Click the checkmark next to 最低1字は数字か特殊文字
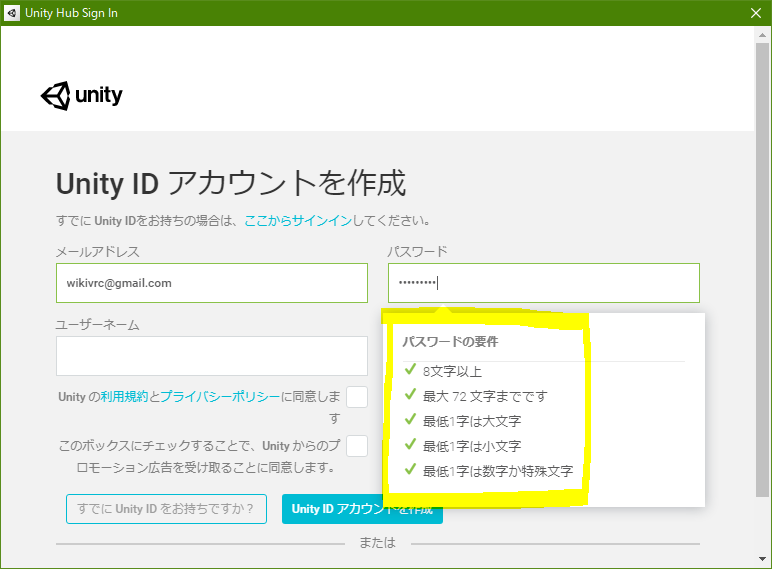The height and width of the screenshot is (569, 772). (x=410, y=470)
